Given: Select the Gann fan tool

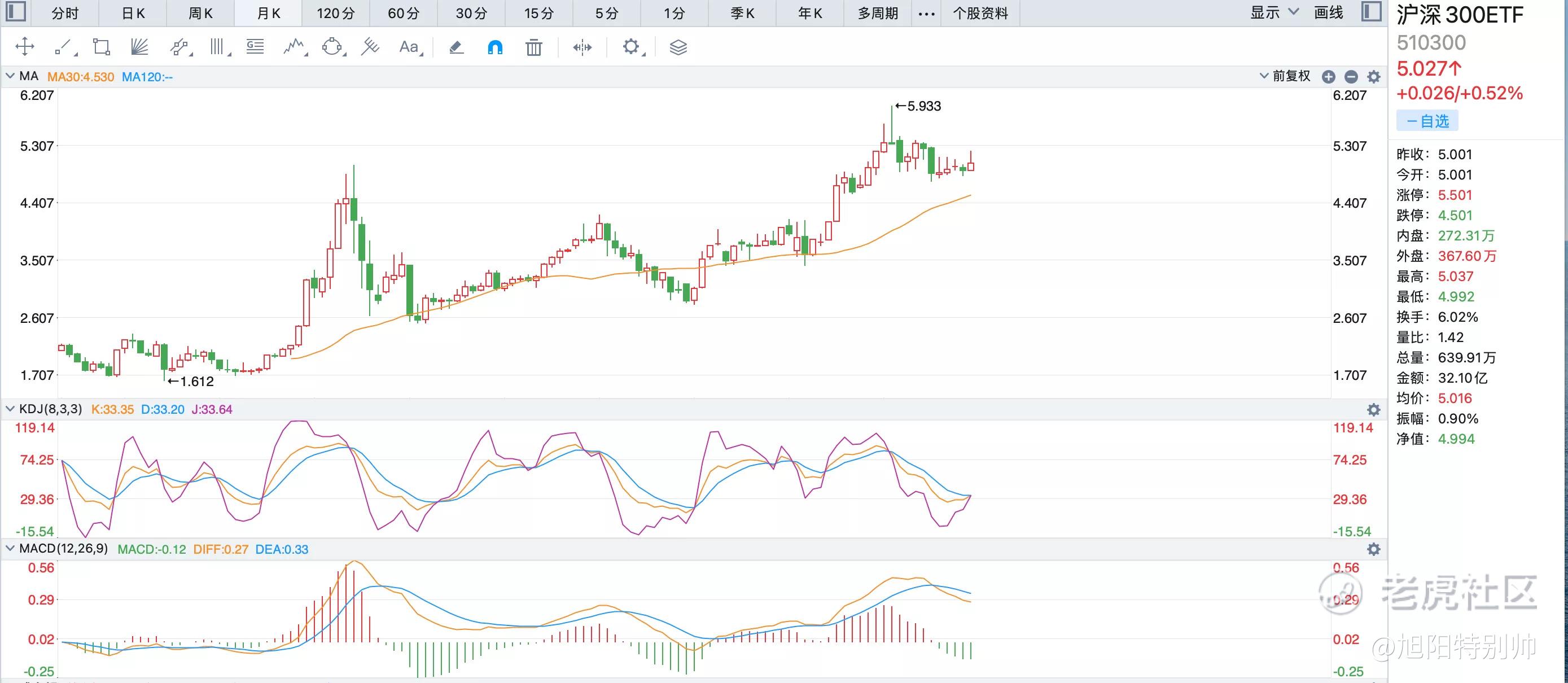Looking at the screenshot, I should [x=139, y=47].
